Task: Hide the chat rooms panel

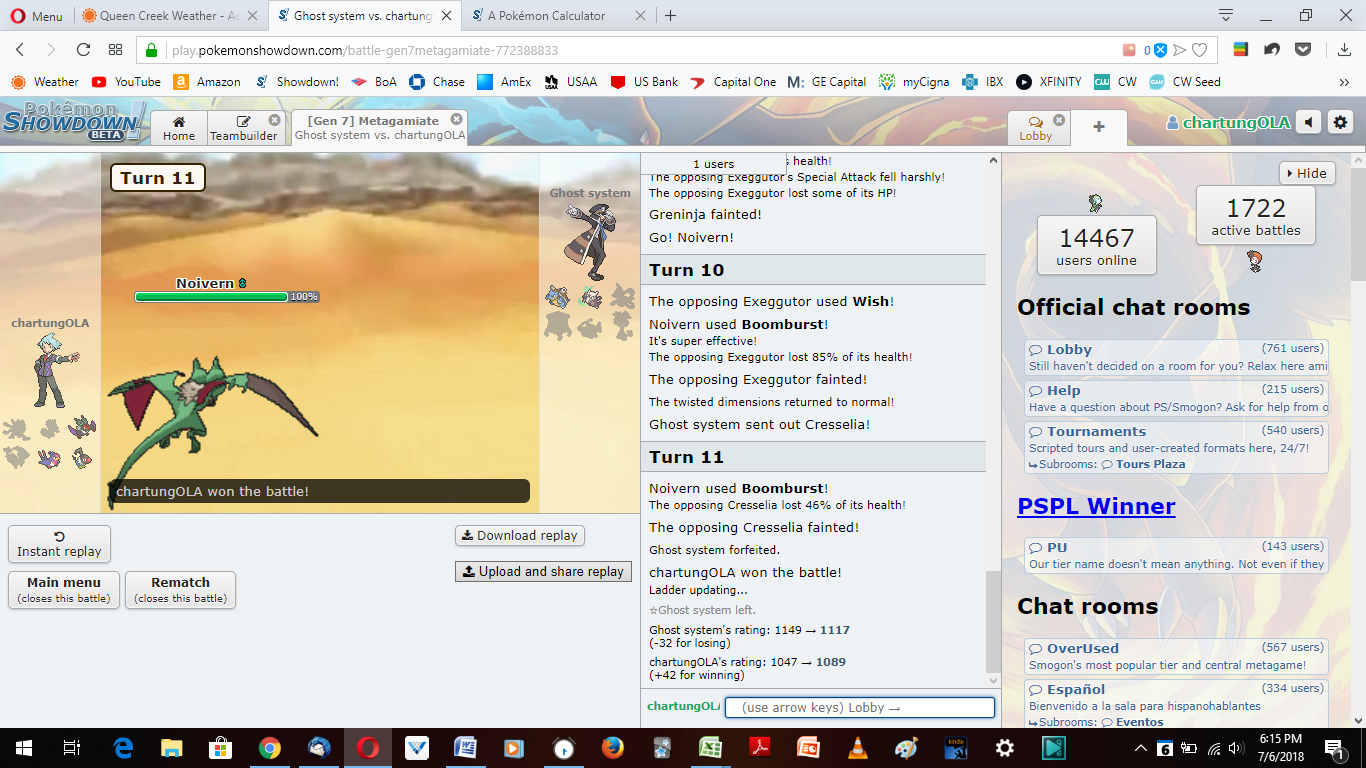Action: coord(1307,173)
